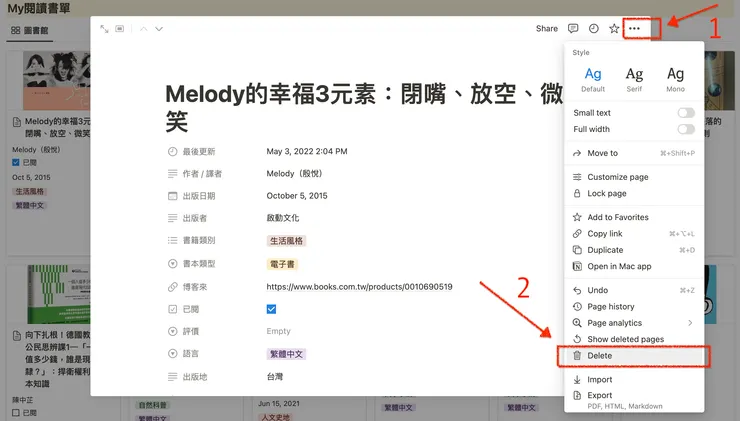Toggle the 已閱 checkbox in page properties
Viewport: 740px width, 421px height.
[271, 309]
